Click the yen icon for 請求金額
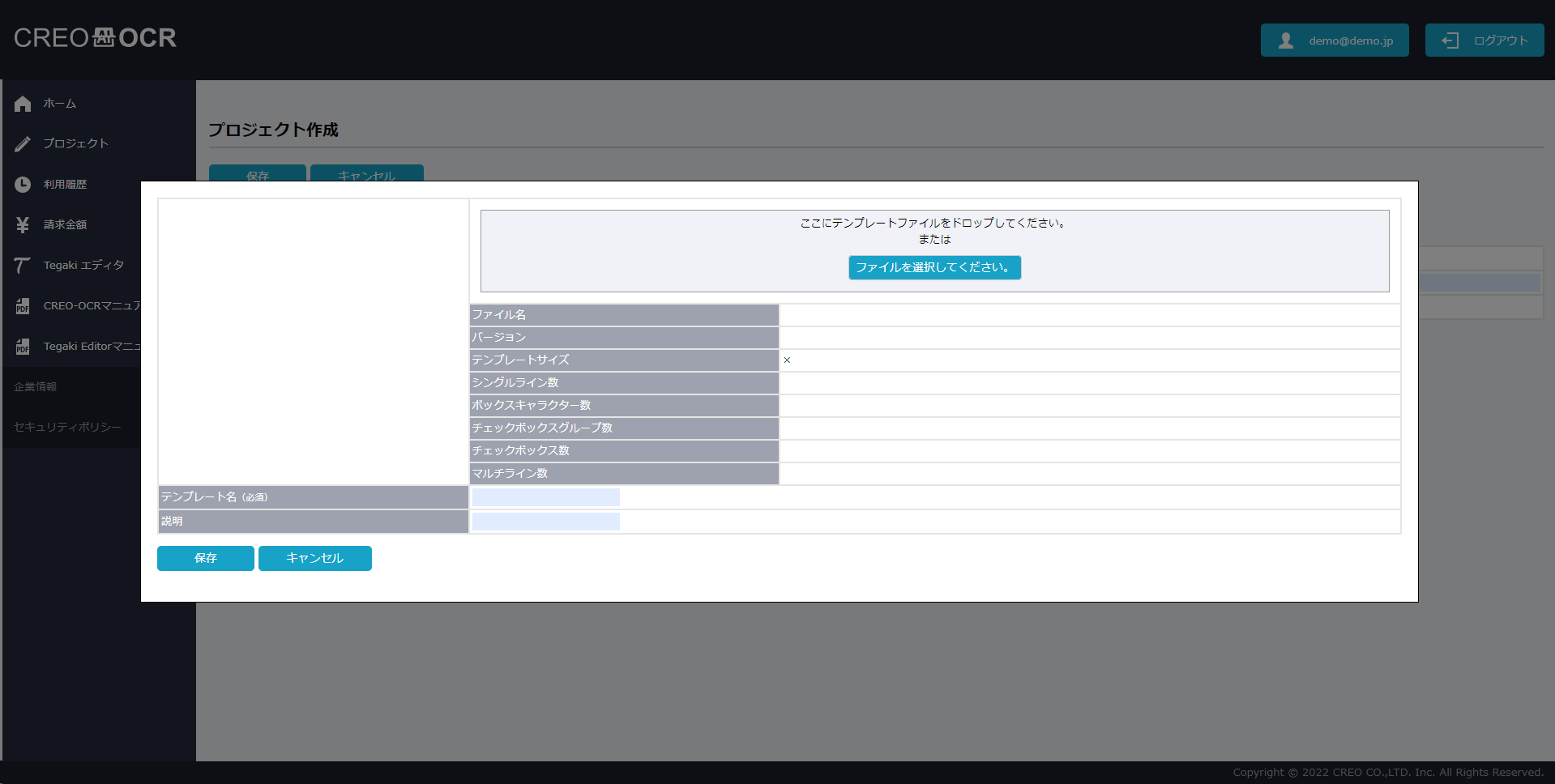The image size is (1555, 784). (x=23, y=225)
